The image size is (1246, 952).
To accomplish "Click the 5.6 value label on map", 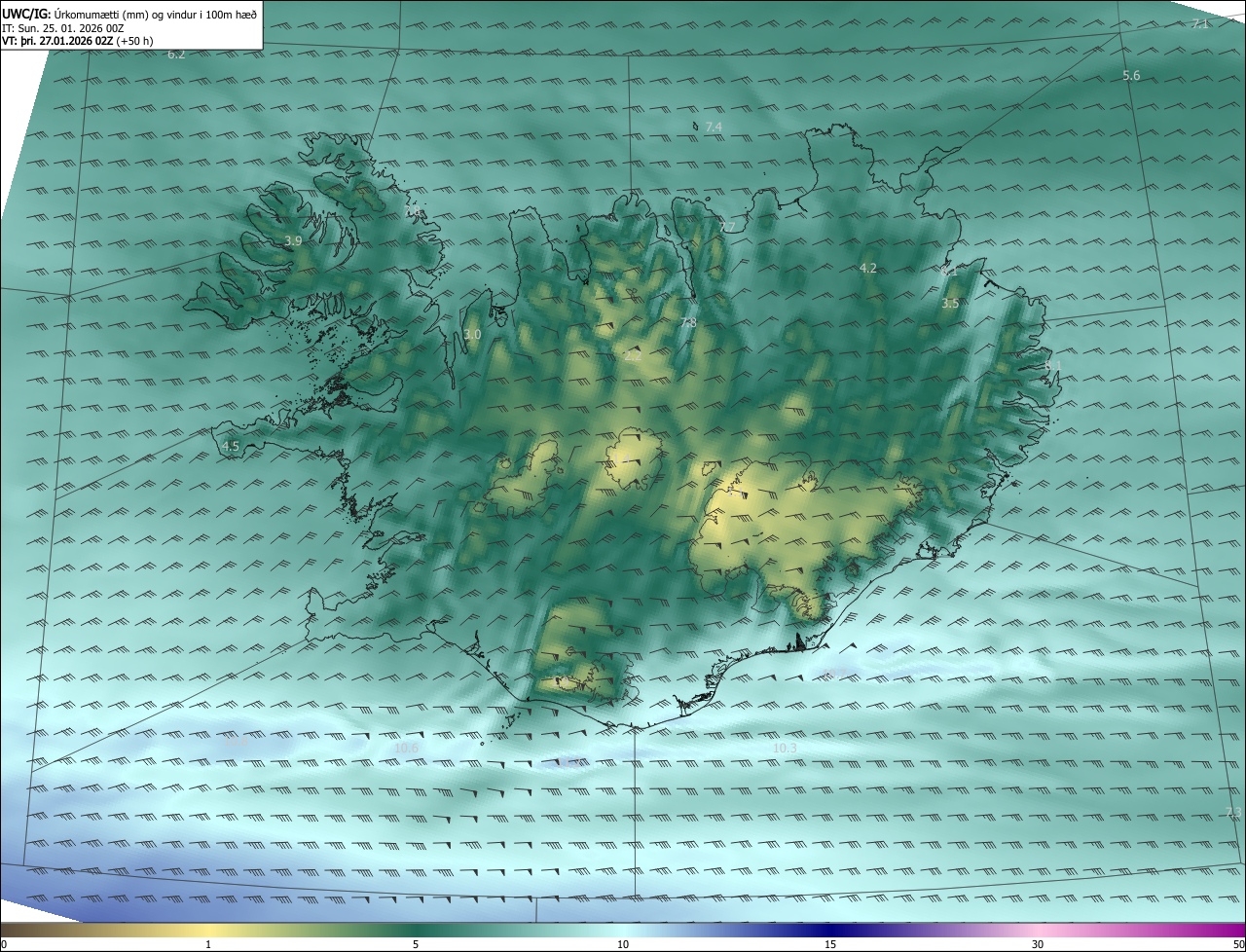I will click(x=1131, y=75).
